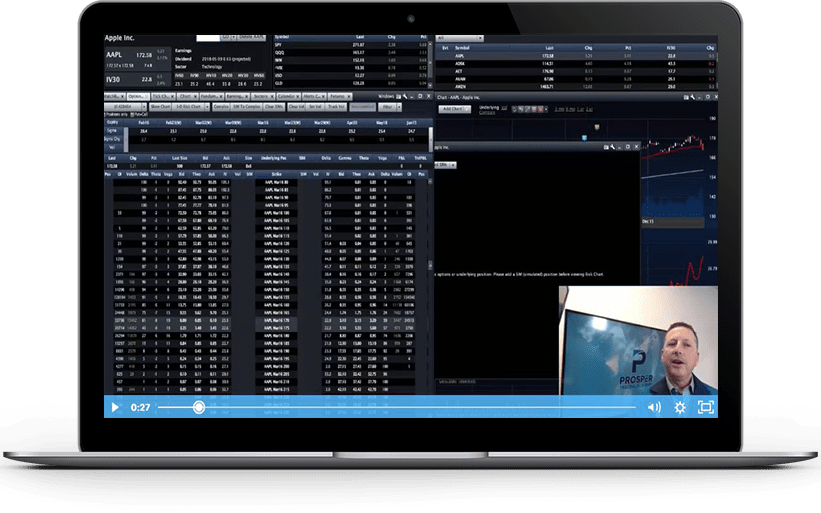Enter fullscreen video mode
Image resolution: width=821 pixels, height=513 pixels.
click(705, 407)
